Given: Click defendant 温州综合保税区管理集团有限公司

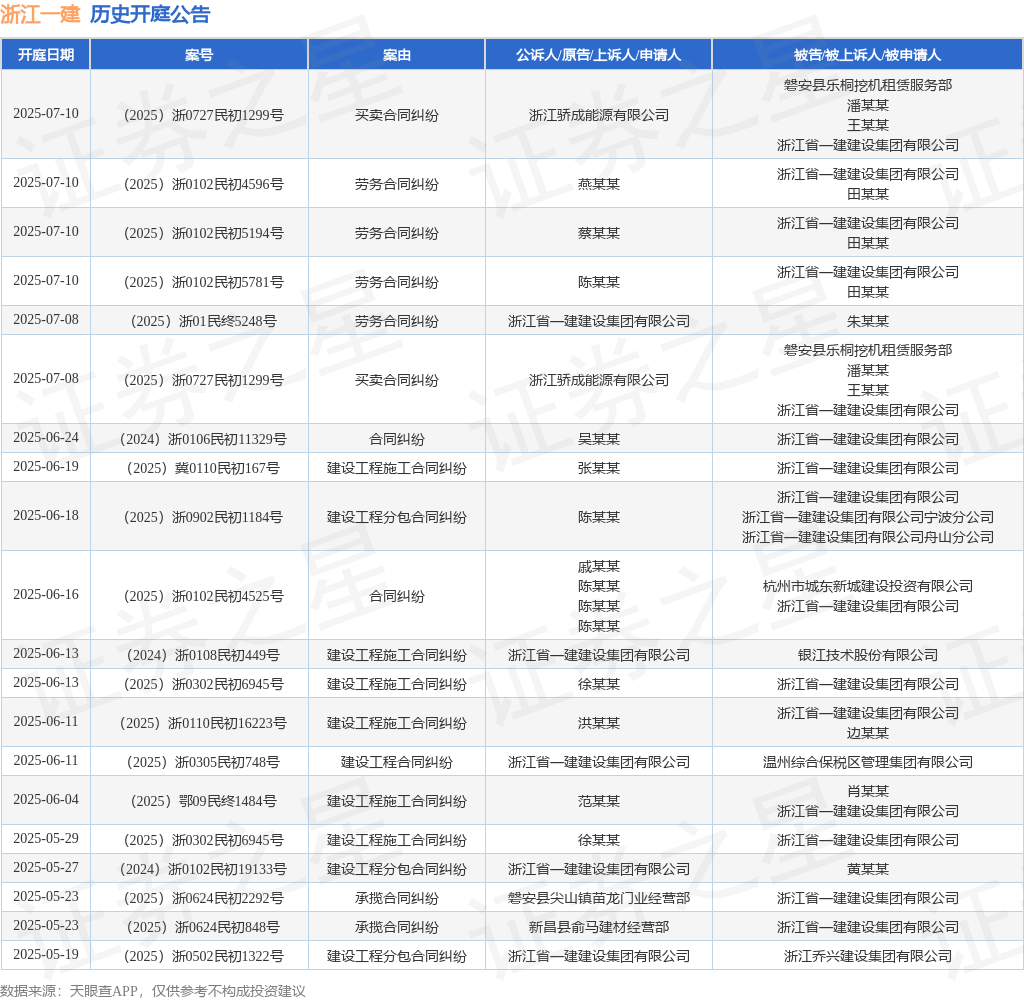Looking at the screenshot, I should pos(868,762).
